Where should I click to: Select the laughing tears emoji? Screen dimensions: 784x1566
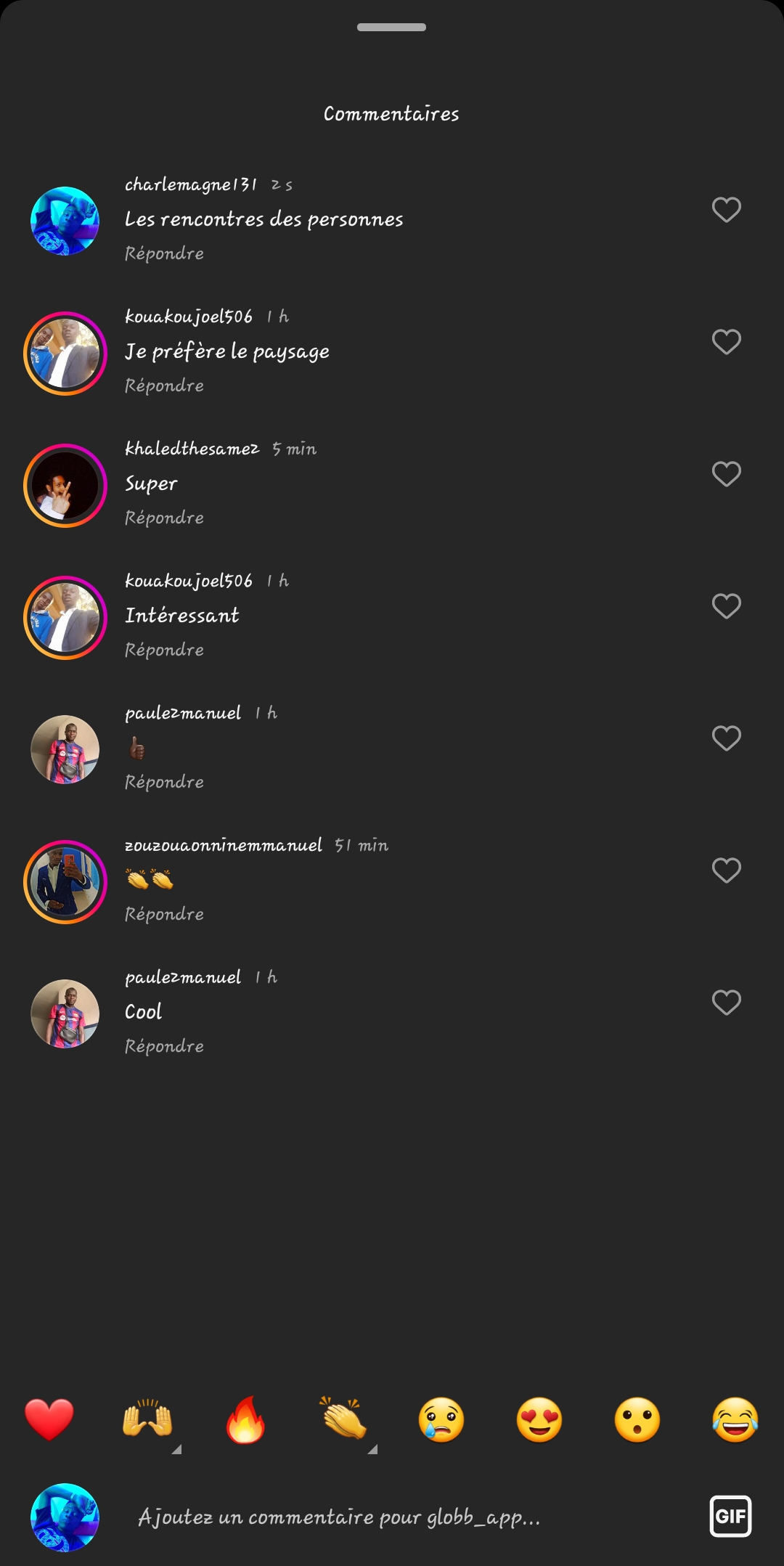click(735, 1419)
